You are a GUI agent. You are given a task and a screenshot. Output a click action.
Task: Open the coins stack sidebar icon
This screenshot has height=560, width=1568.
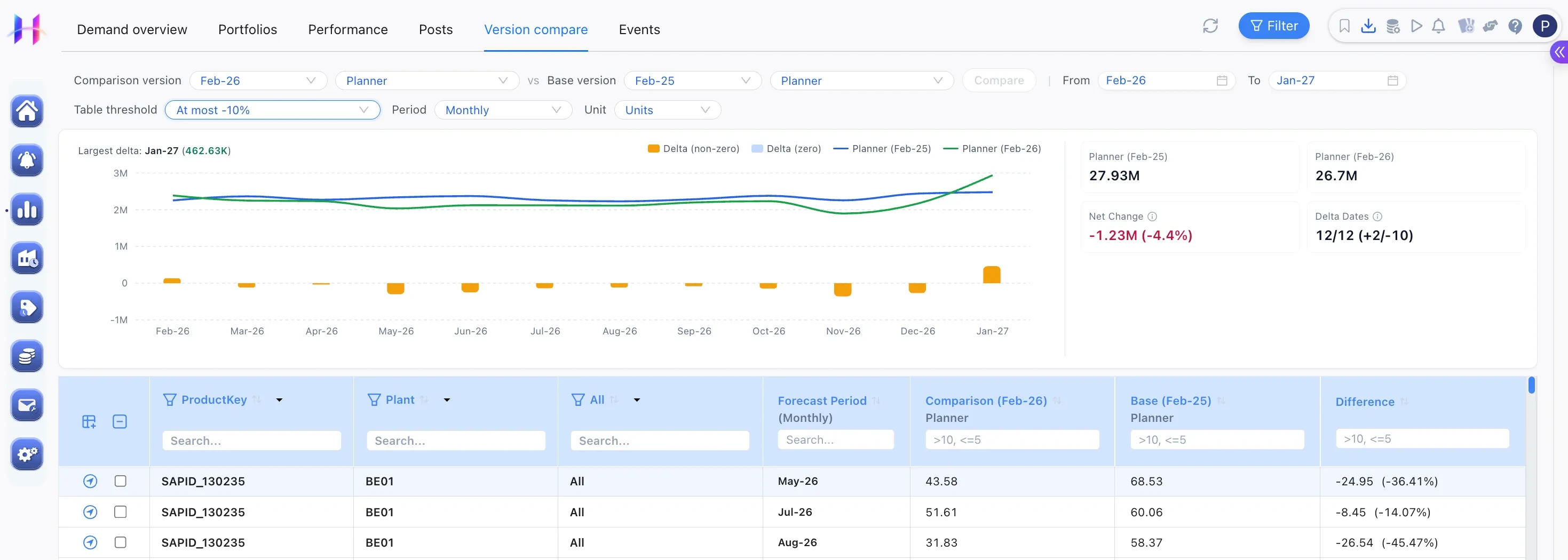coord(27,356)
